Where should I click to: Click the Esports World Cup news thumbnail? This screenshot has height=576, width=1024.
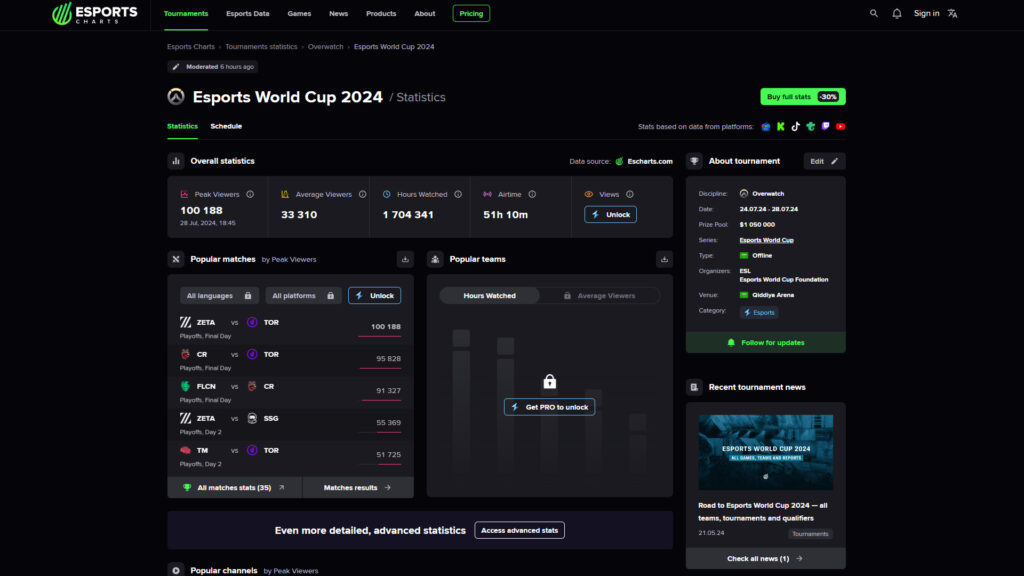tap(764, 452)
